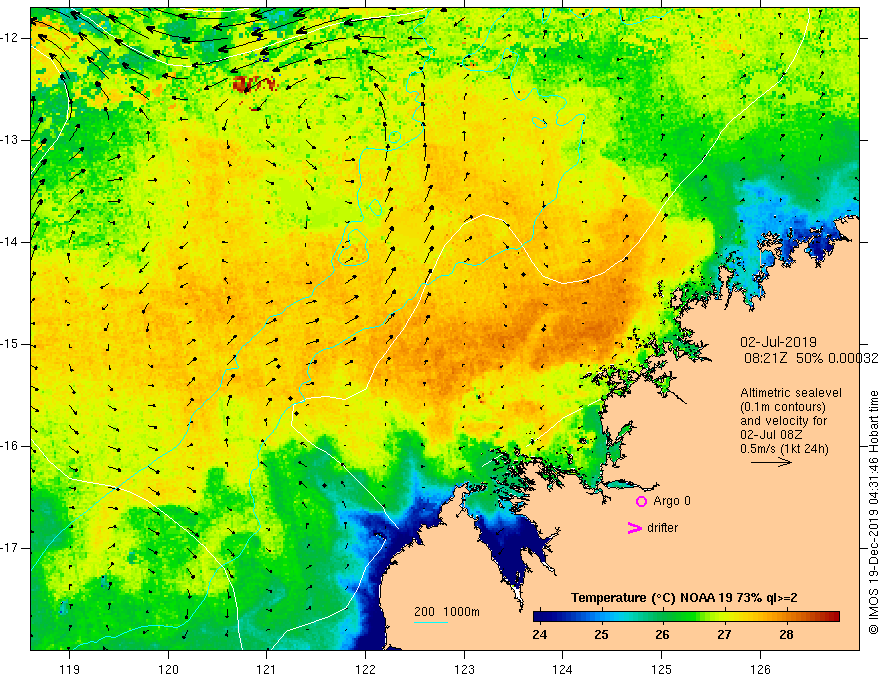Click the 'Argo 0' legend label
880x680 pixels.
click(672, 501)
